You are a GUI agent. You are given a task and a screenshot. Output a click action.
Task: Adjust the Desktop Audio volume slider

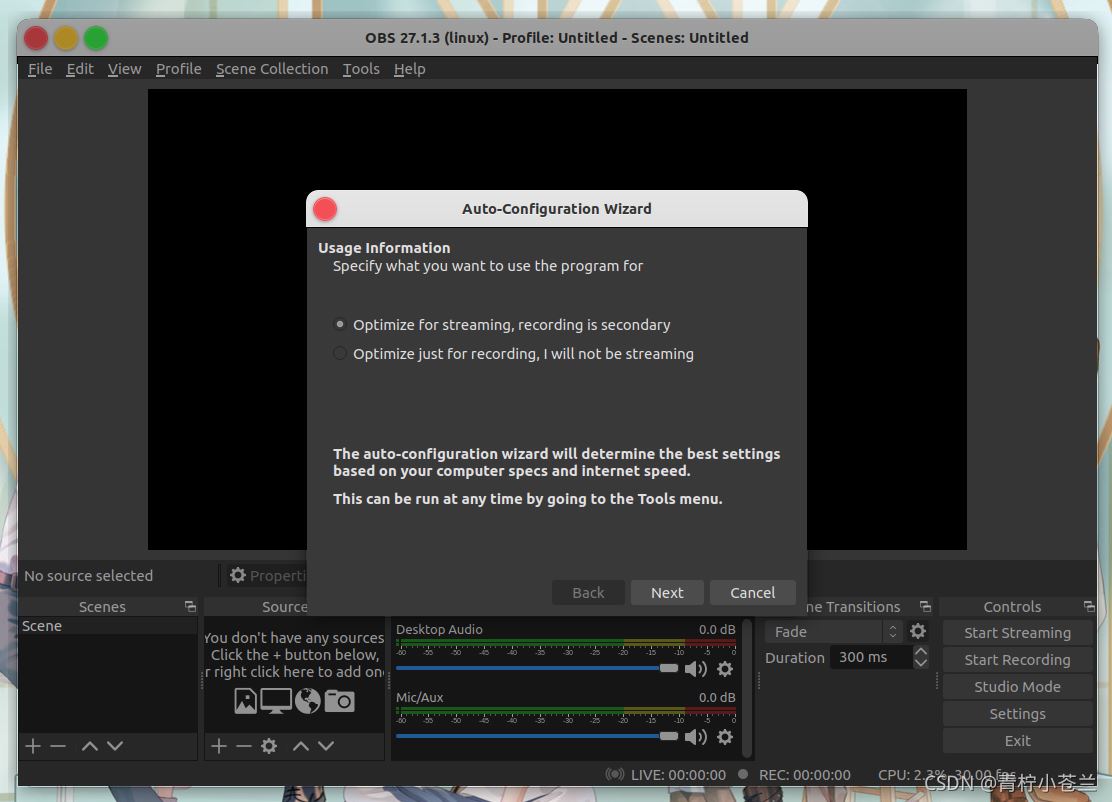point(537,668)
